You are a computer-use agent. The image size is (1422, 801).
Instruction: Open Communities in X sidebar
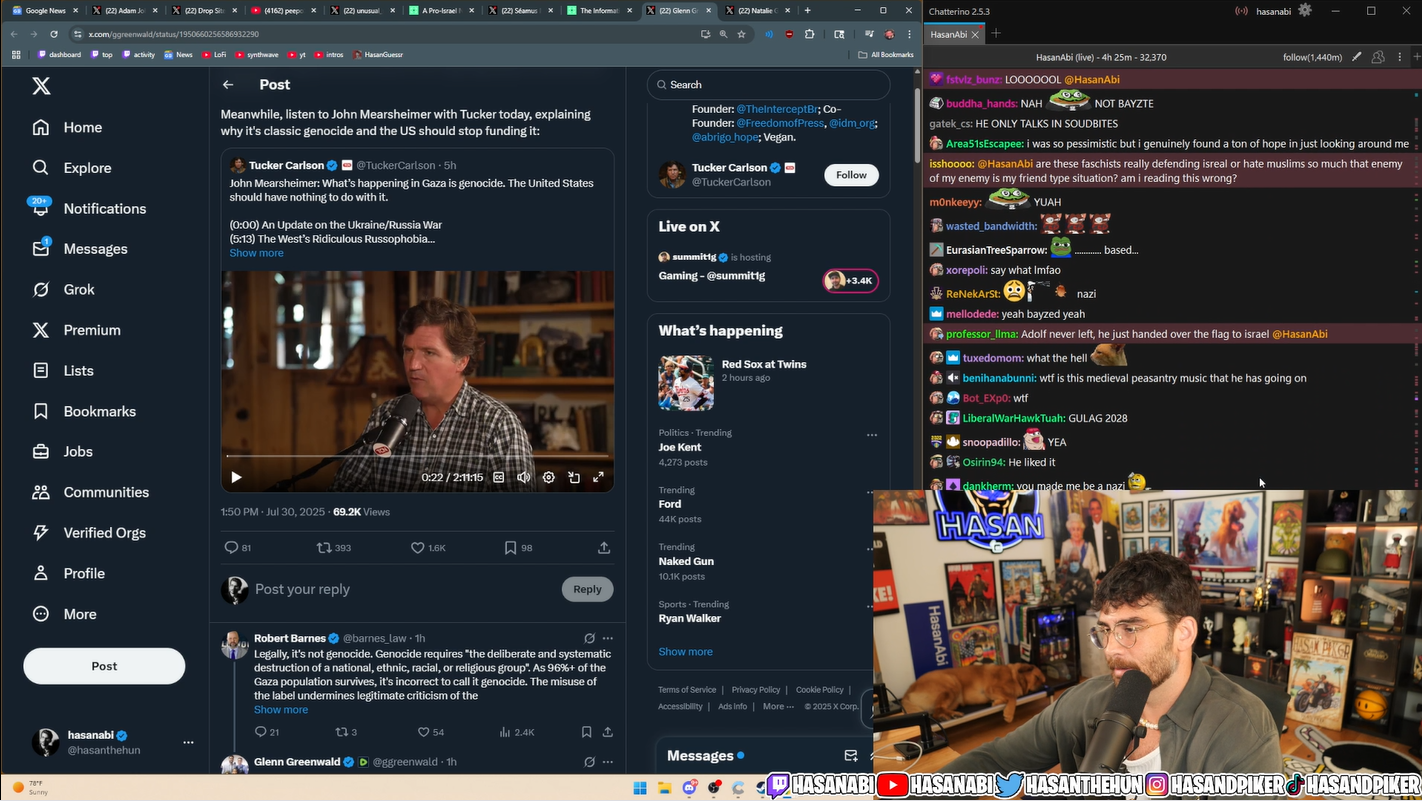pyautogui.click(x=90, y=492)
